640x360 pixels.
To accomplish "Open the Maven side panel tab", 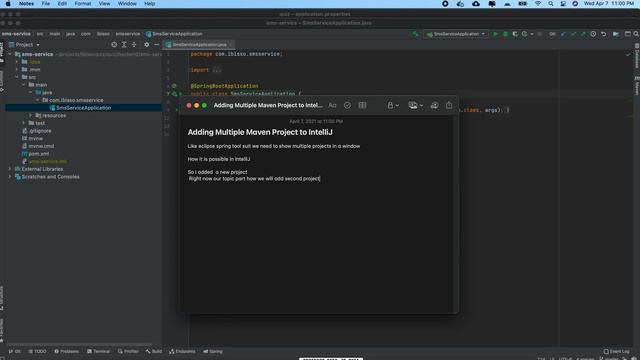I will point(637,87).
